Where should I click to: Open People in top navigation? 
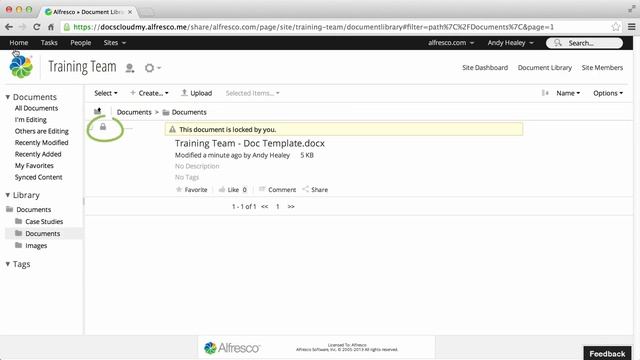[80, 42]
